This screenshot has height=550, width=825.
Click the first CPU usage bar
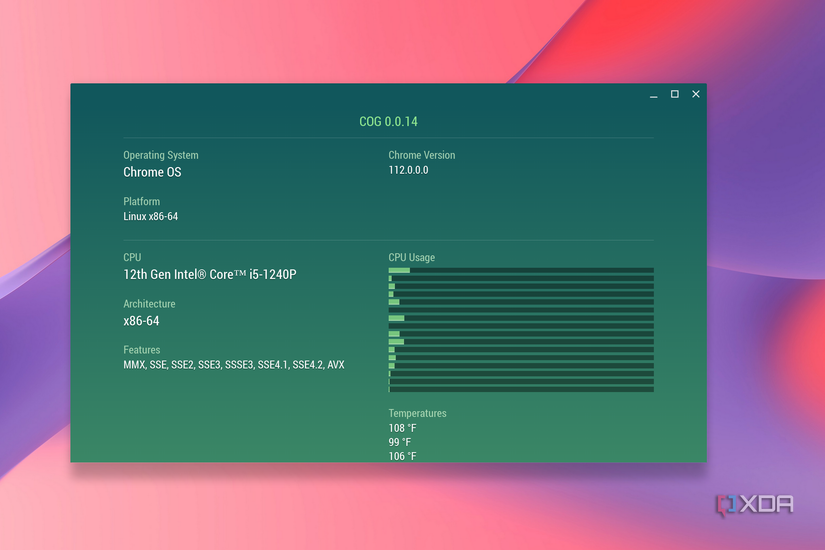click(x=521, y=271)
